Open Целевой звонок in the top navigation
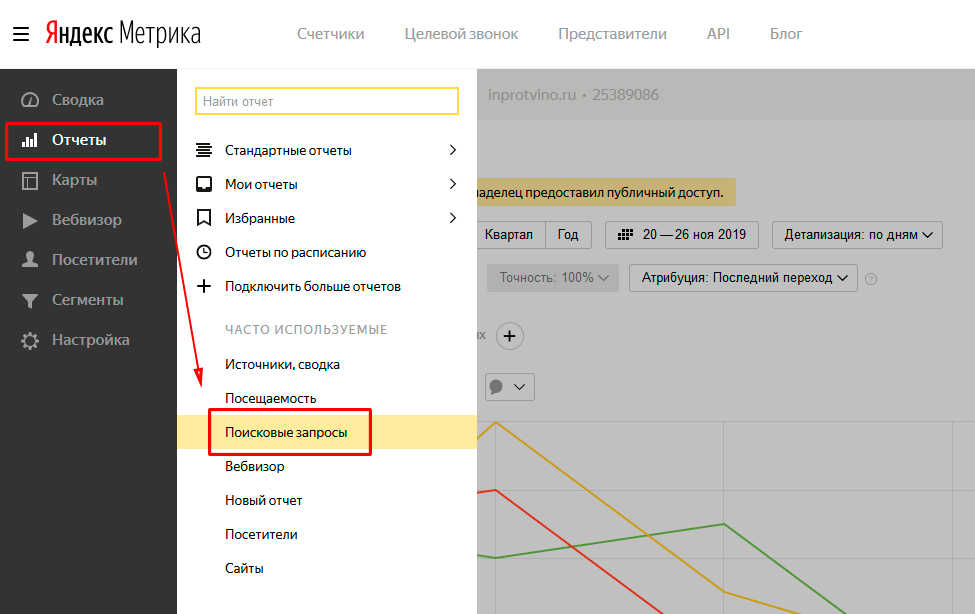The image size is (975, 614). 461,34
